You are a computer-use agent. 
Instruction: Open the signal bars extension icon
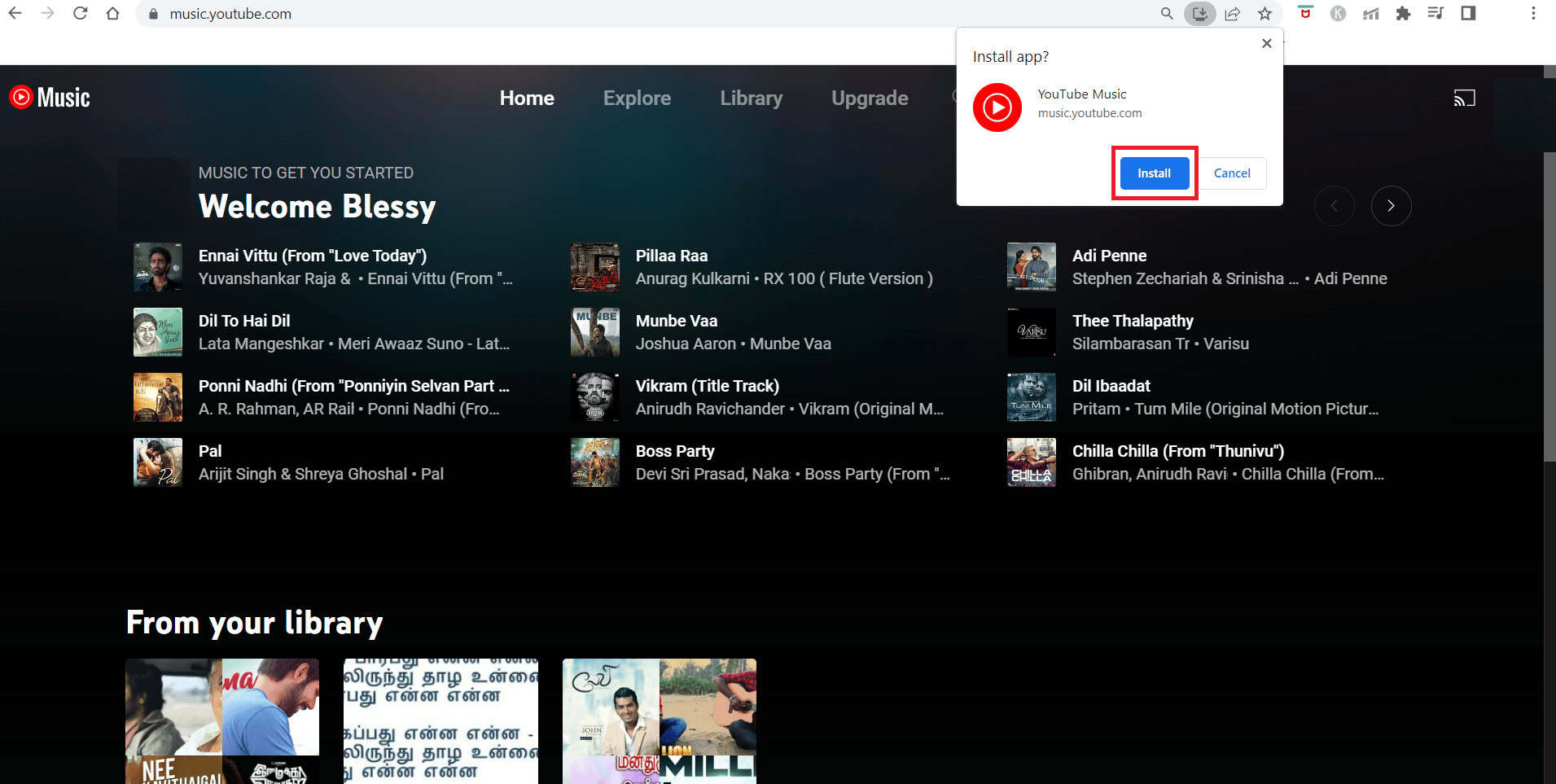point(1370,13)
